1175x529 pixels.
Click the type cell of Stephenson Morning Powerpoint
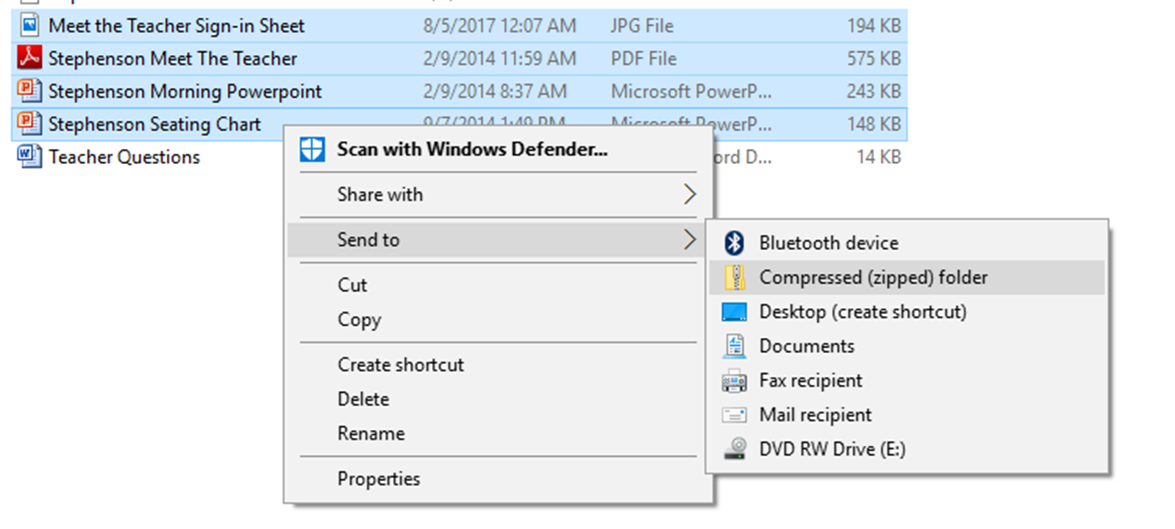coord(691,92)
